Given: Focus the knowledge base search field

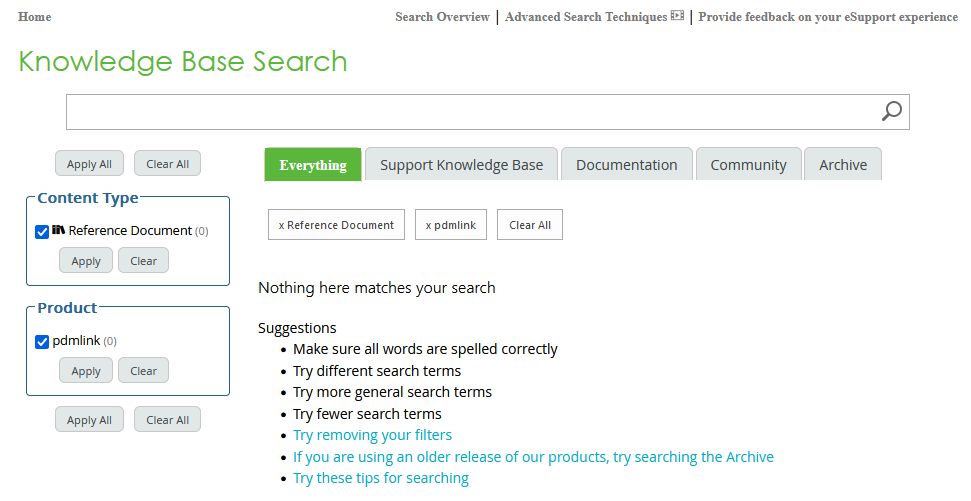Looking at the screenshot, I should 470,112.
